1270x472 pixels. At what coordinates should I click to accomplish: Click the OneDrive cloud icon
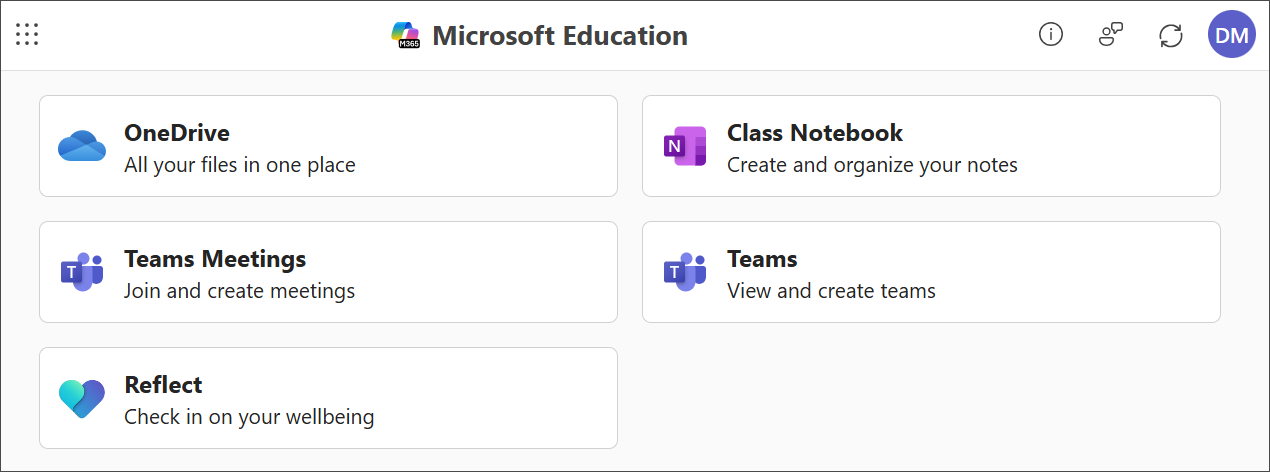[82, 146]
